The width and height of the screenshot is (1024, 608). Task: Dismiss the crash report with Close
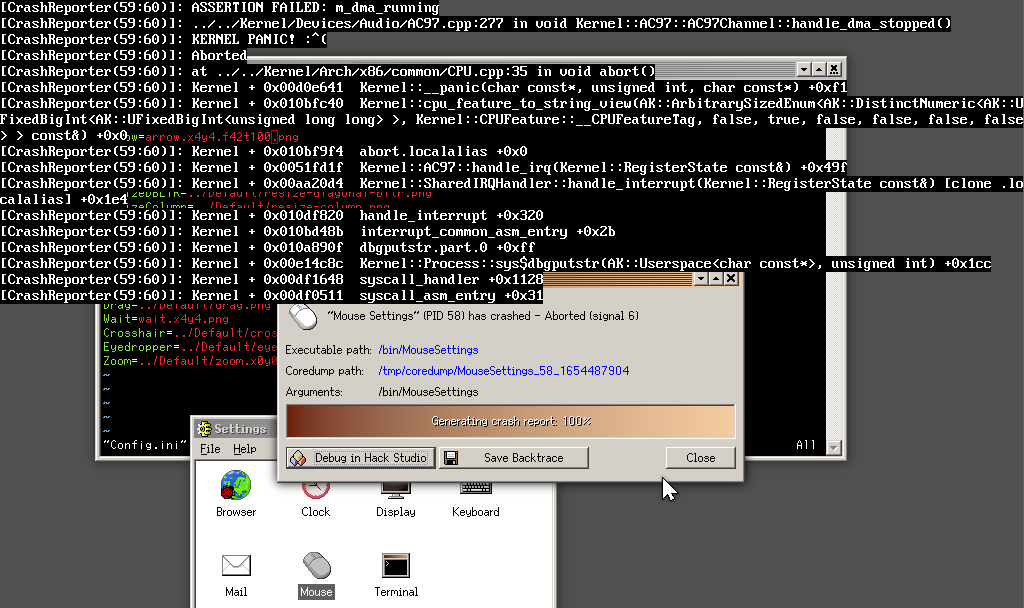tap(700, 457)
